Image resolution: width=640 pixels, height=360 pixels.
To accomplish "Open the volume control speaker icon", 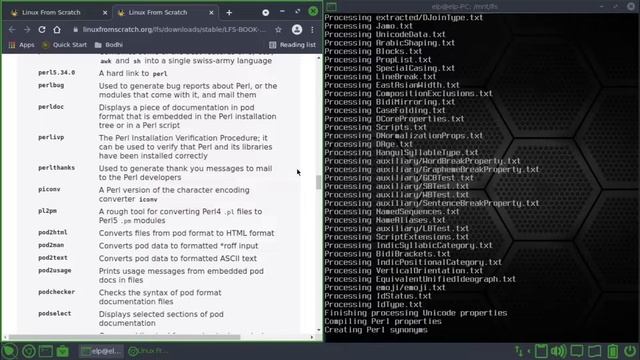I will [558, 351].
